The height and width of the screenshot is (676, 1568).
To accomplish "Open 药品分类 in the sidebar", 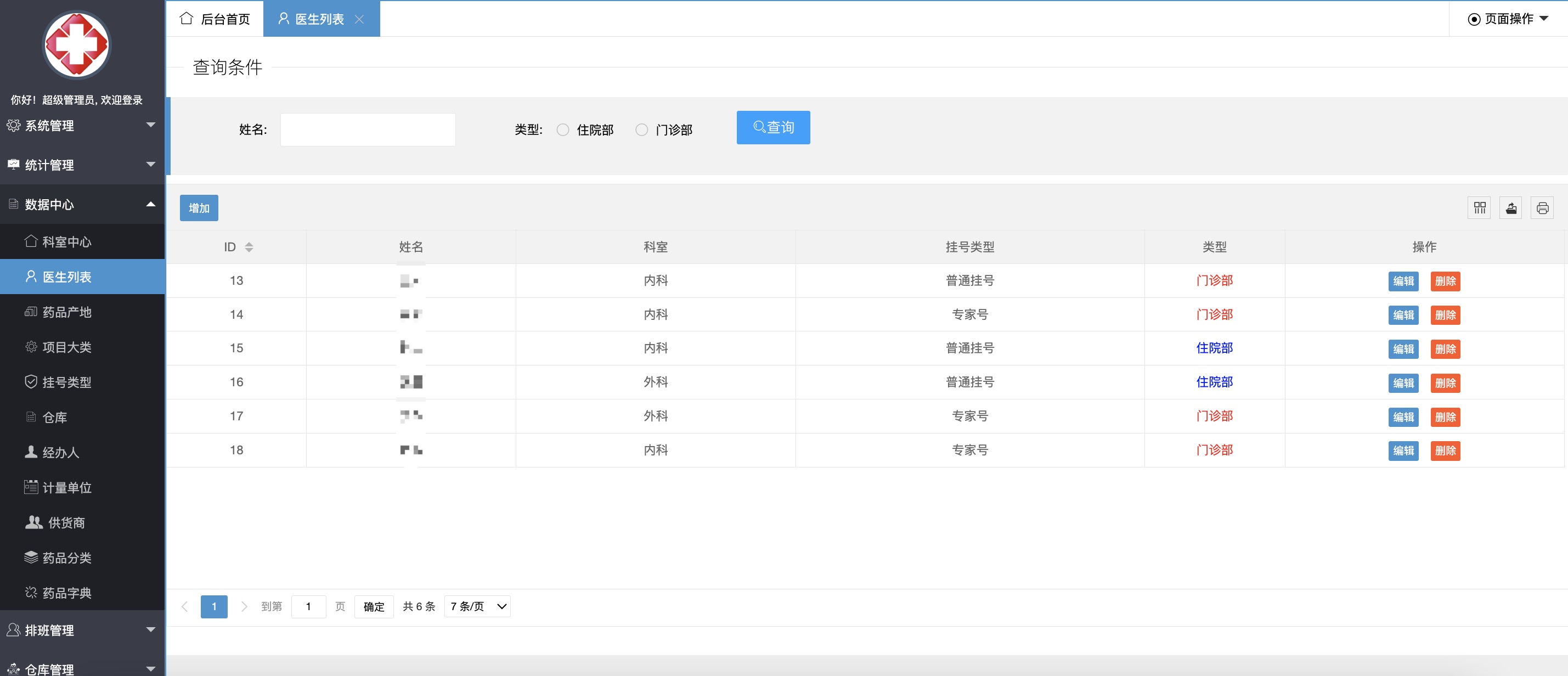I will (82, 558).
